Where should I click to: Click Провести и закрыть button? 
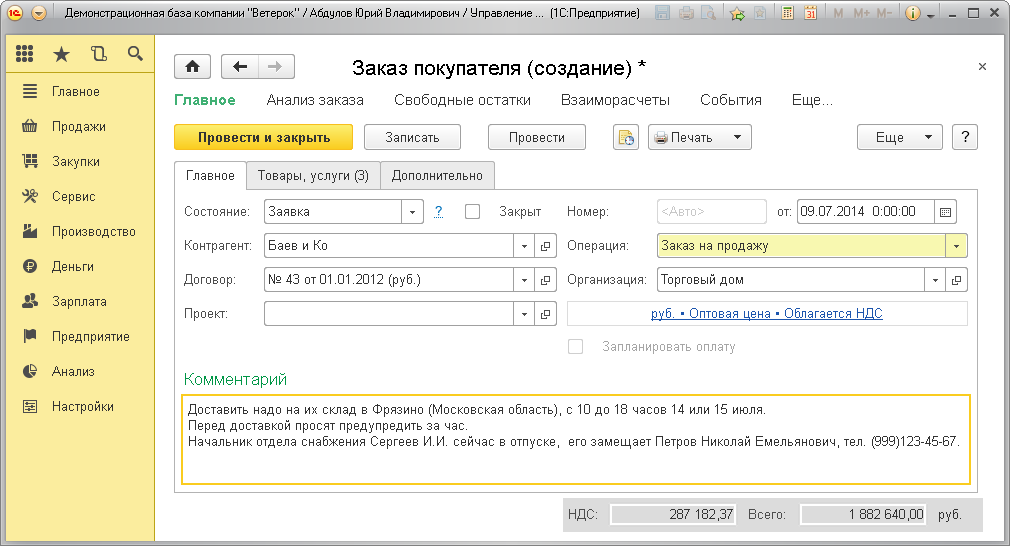coord(263,137)
